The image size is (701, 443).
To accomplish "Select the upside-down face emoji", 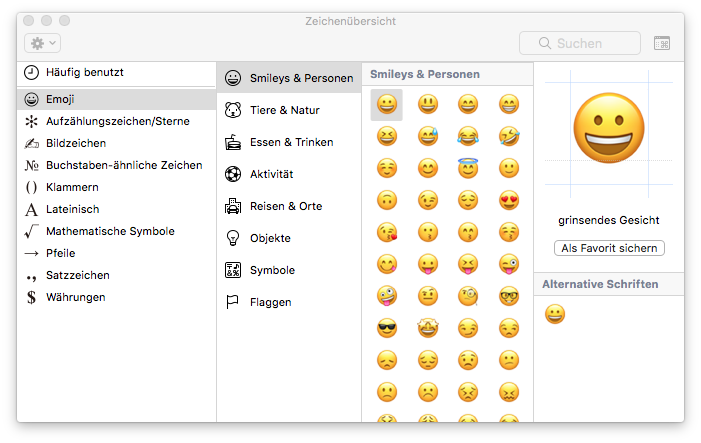I will point(387,200).
